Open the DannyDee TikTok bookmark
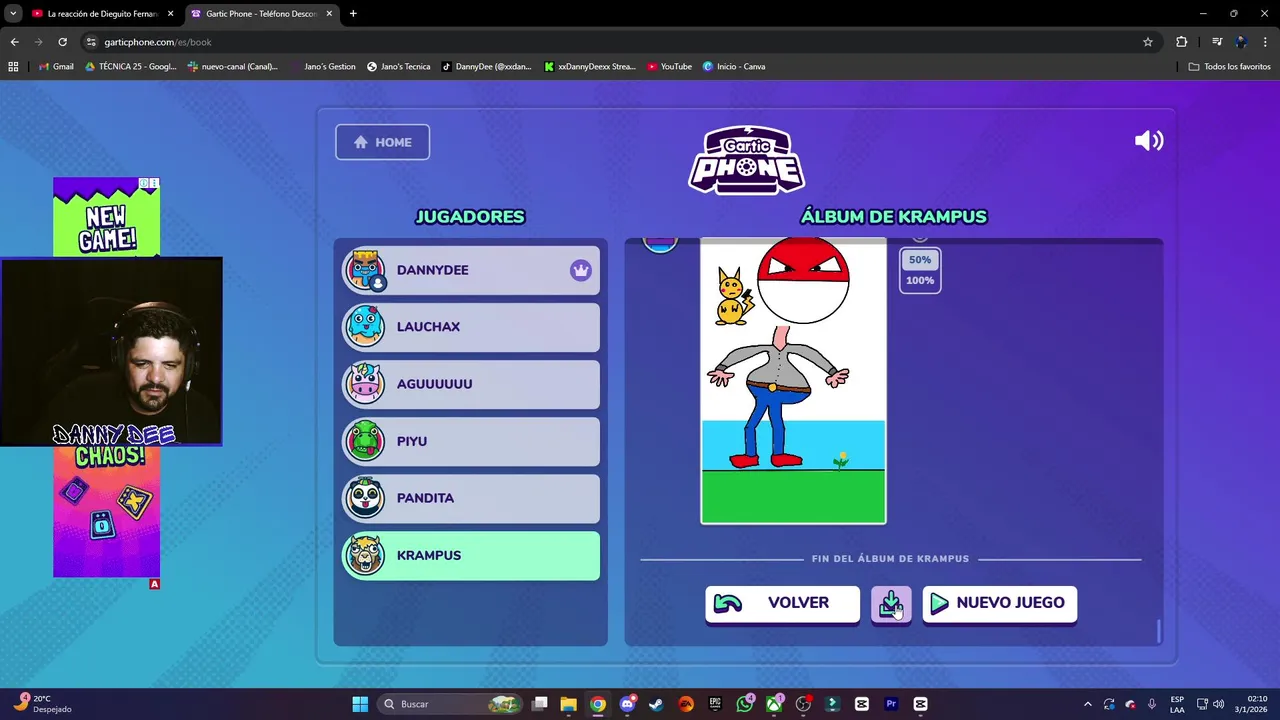Screen dimensions: 1280x720 (x=487, y=67)
